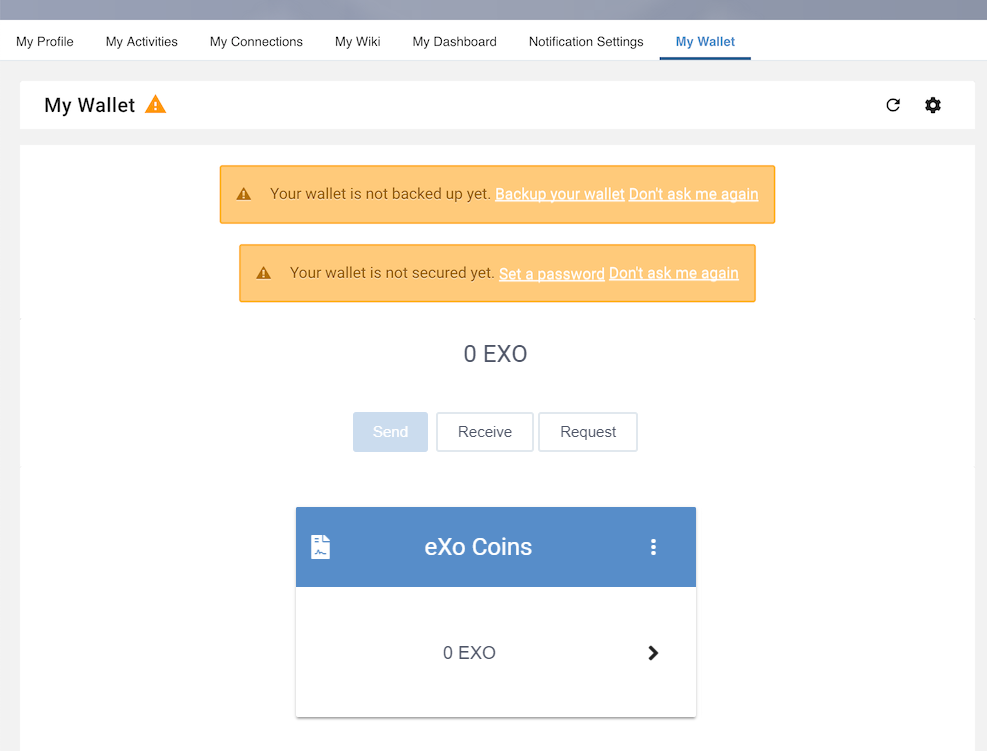Go to the My Connections tab
The height and width of the screenshot is (751, 987).
[x=256, y=42]
